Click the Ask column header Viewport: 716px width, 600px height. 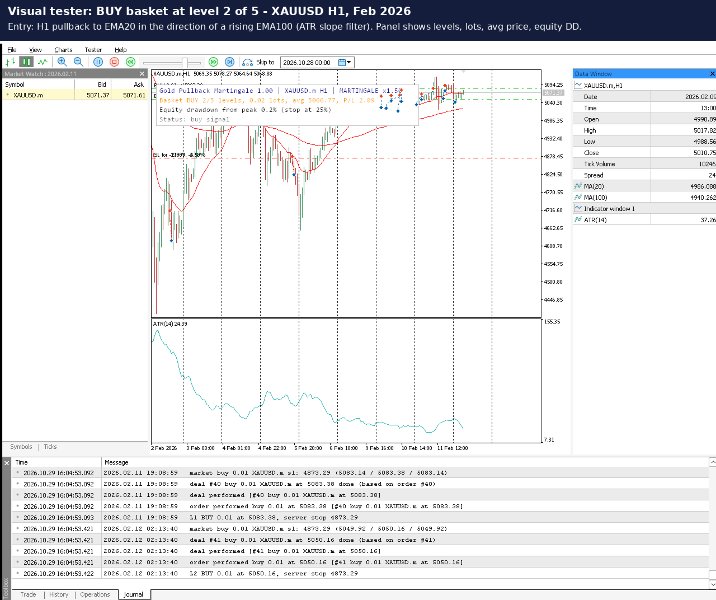[x=130, y=84]
